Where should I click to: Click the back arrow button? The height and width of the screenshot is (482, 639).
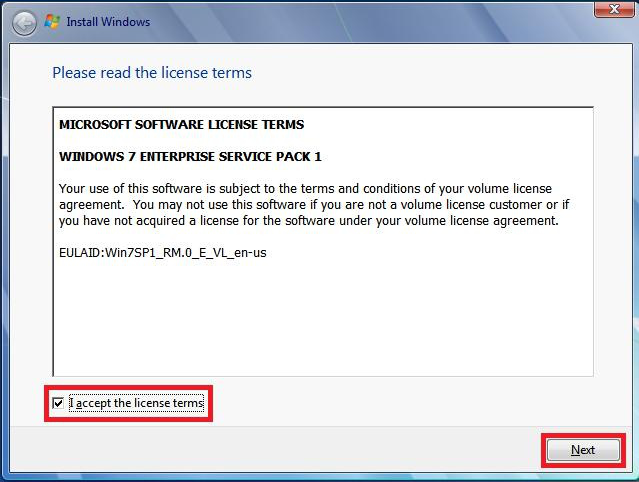(x=24, y=23)
